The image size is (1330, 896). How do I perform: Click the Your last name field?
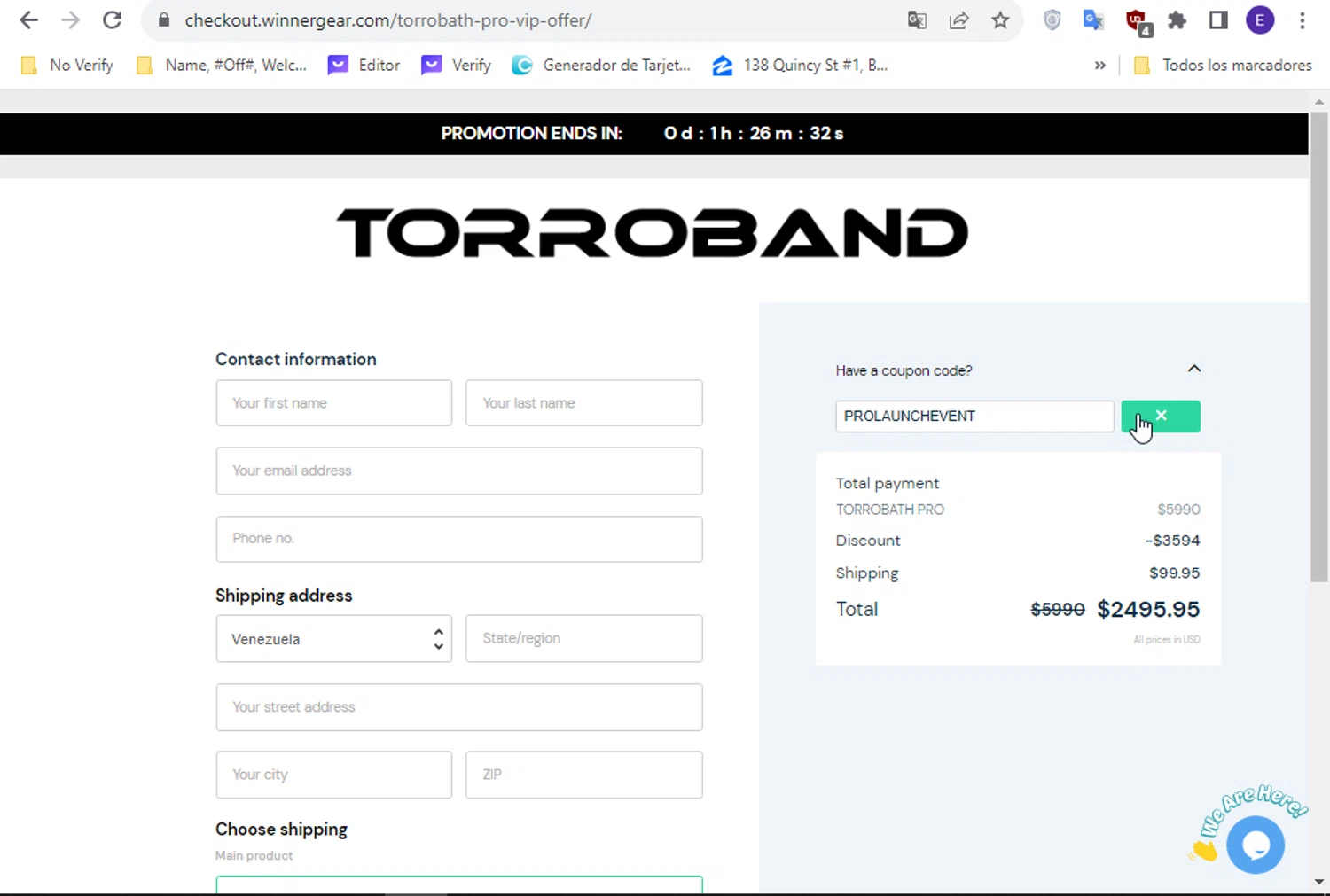pyautogui.click(x=584, y=403)
